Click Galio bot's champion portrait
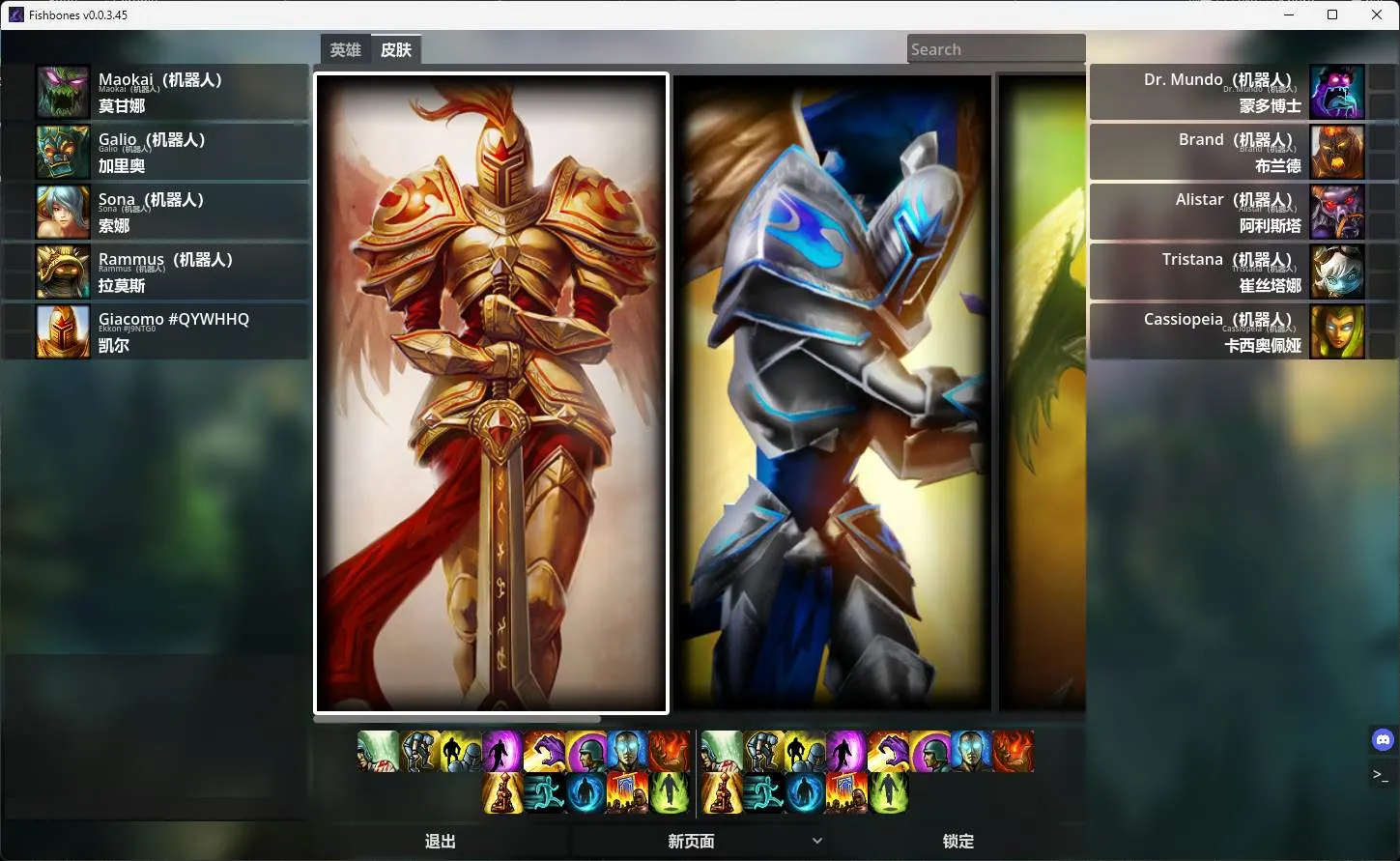This screenshot has width=1400, height=861. 63,152
